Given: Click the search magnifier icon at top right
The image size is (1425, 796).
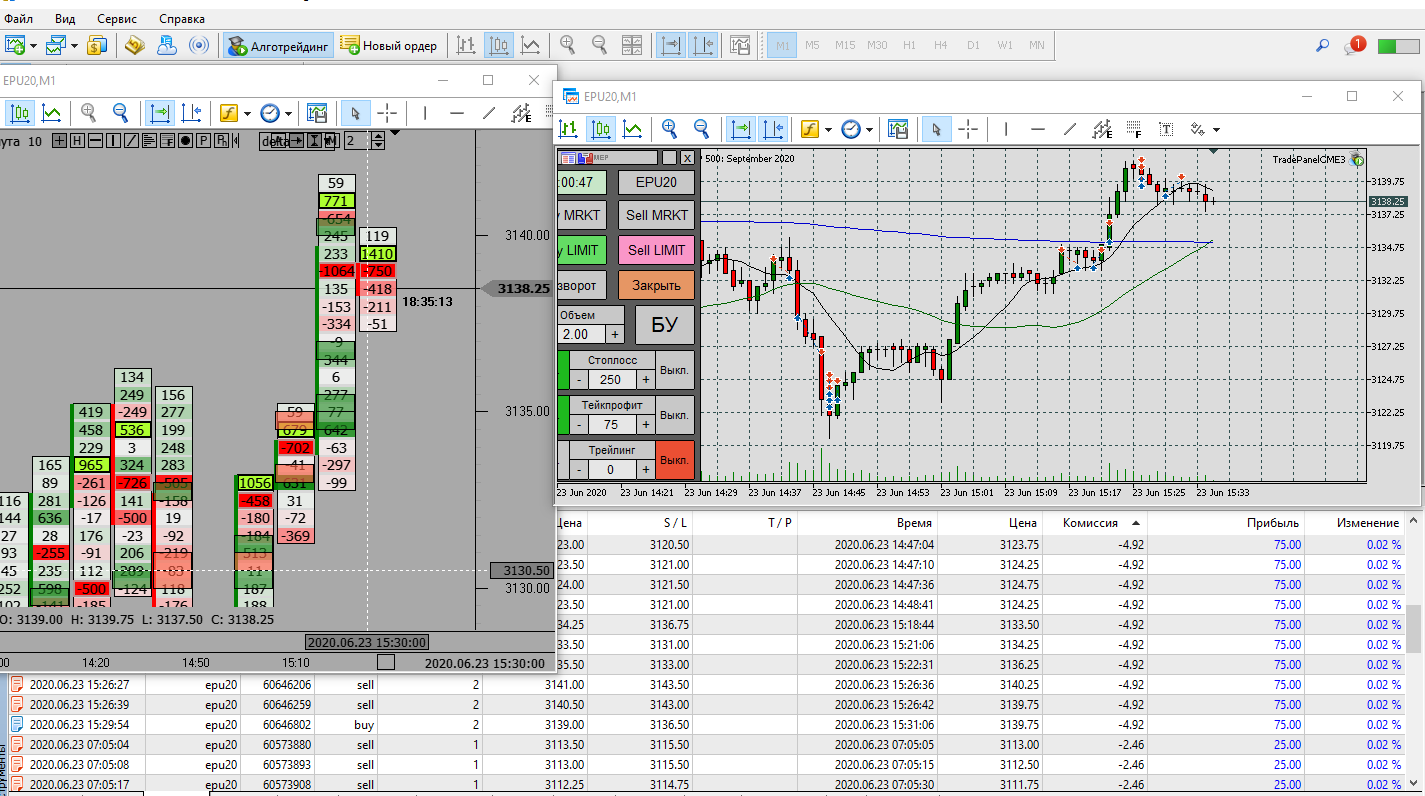Looking at the screenshot, I should (x=1322, y=46).
